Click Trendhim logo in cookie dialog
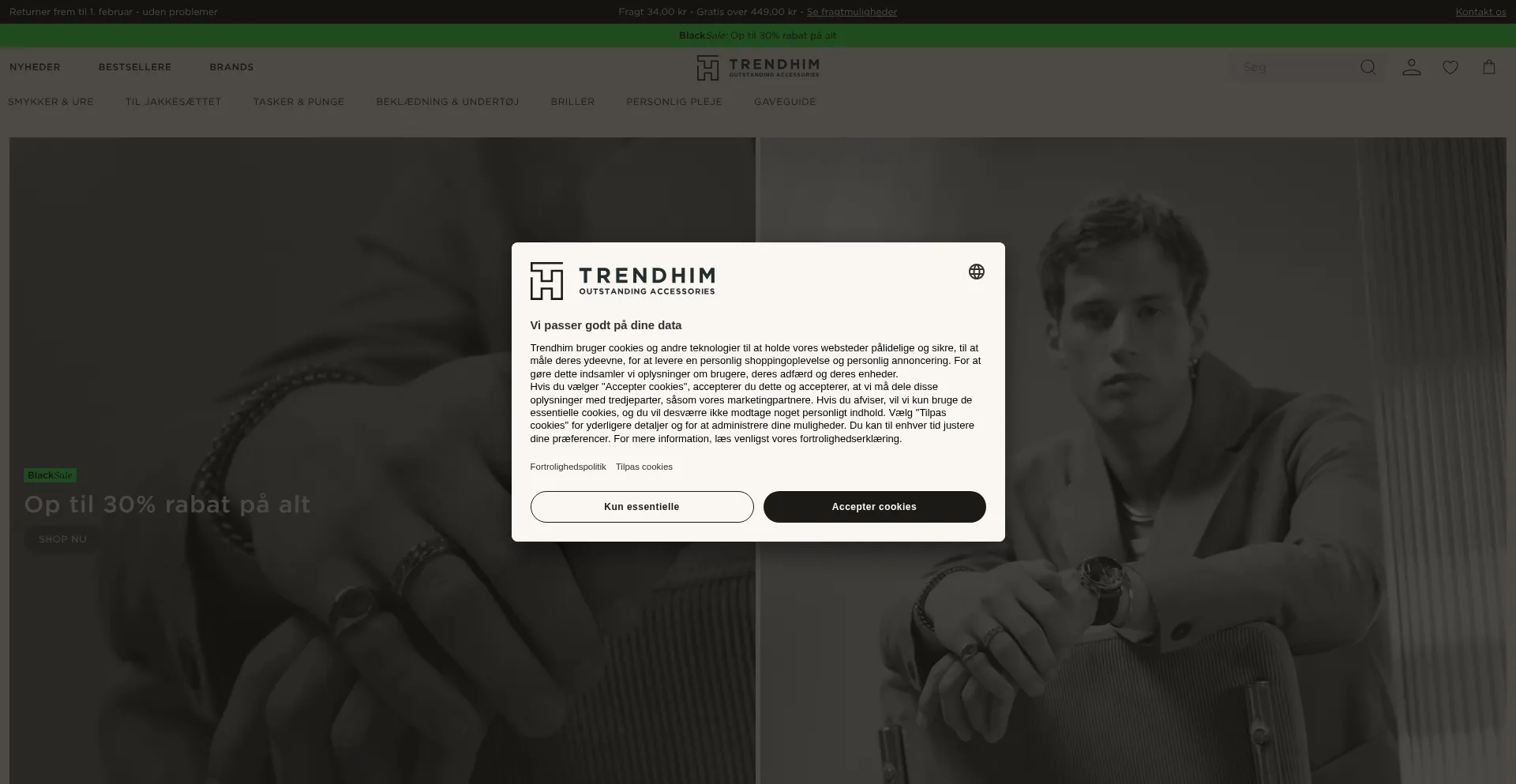Image resolution: width=1516 pixels, height=784 pixels. tap(622, 281)
